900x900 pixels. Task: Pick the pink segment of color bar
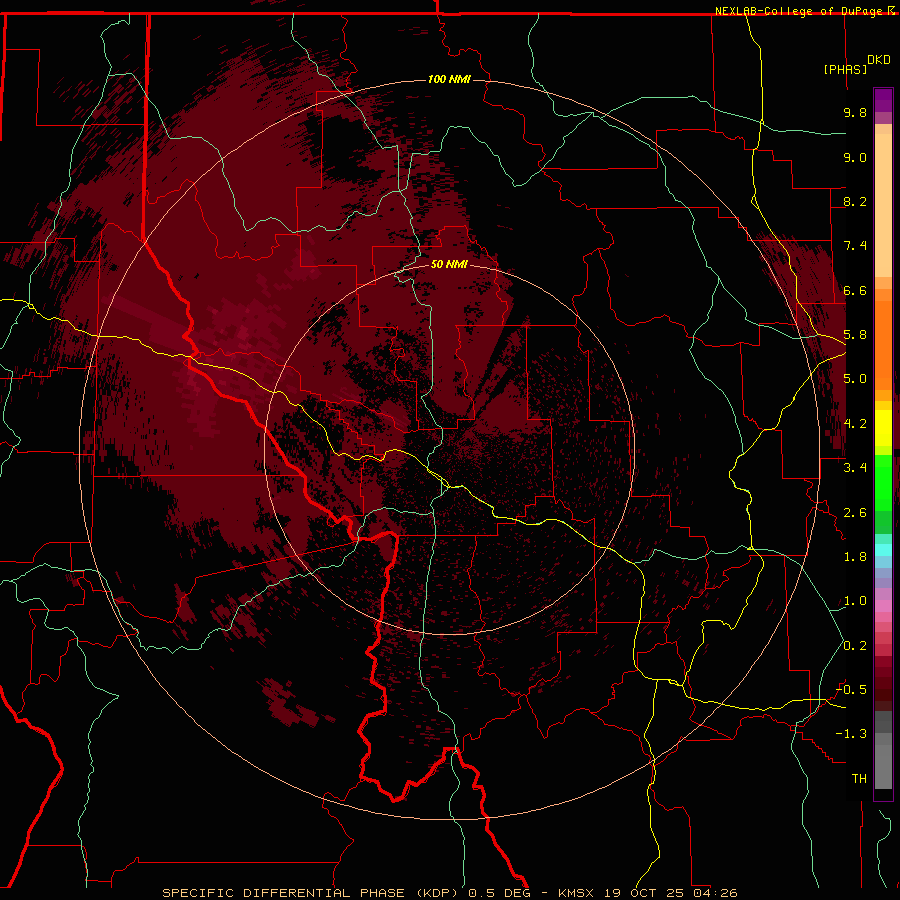[x=883, y=606]
